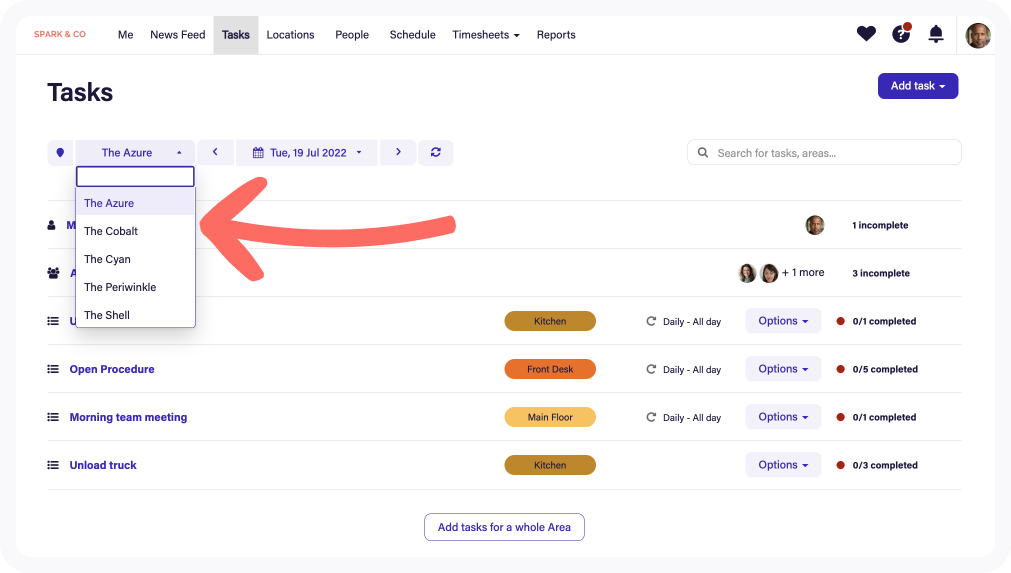Select The Cobalt location
The image size is (1011, 573).
coord(135,231)
